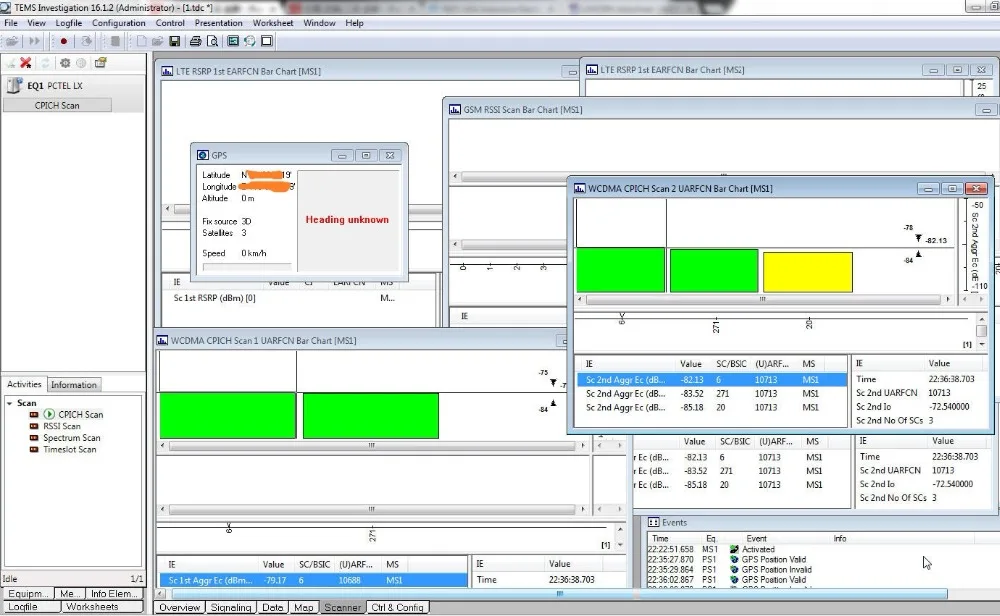Viewport: 1000px width, 616px height.
Task: Switch to the Information tab
Action: [74, 385]
